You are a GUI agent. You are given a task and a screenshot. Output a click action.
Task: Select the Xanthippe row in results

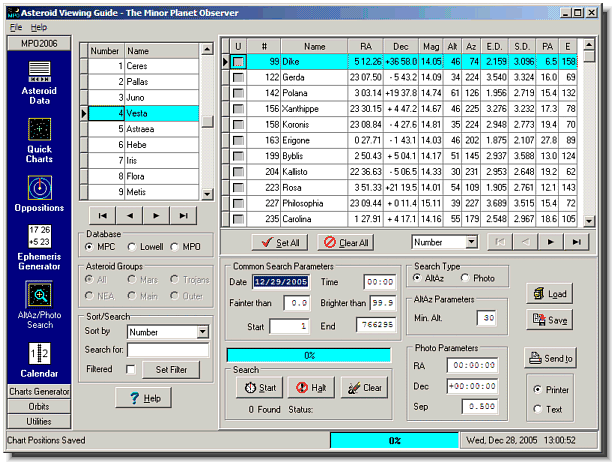pos(403,109)
